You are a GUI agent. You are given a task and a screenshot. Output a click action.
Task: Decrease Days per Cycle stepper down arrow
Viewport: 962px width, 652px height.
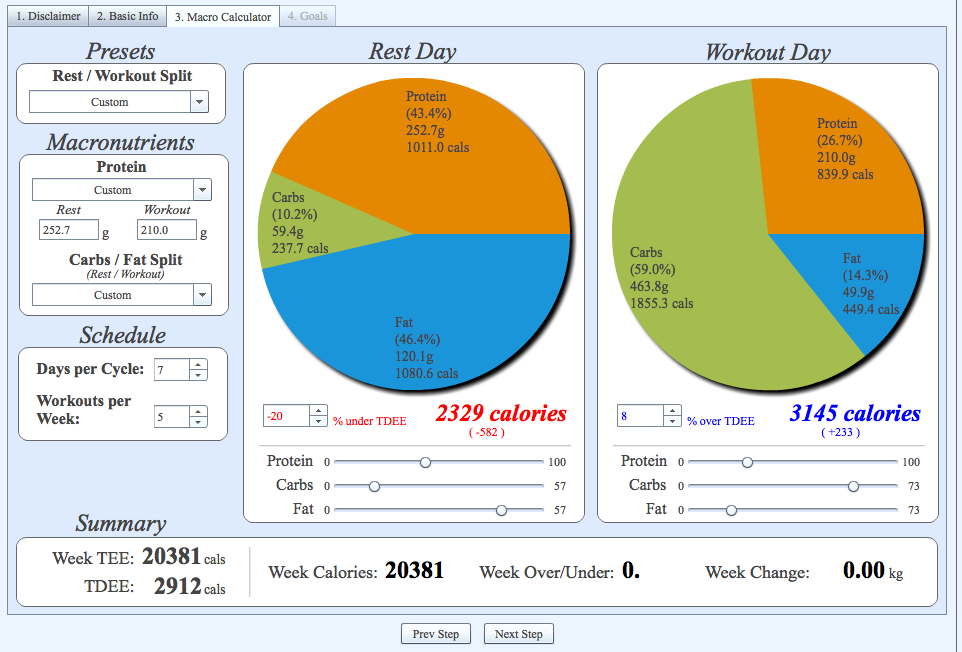tap(198, 375)
